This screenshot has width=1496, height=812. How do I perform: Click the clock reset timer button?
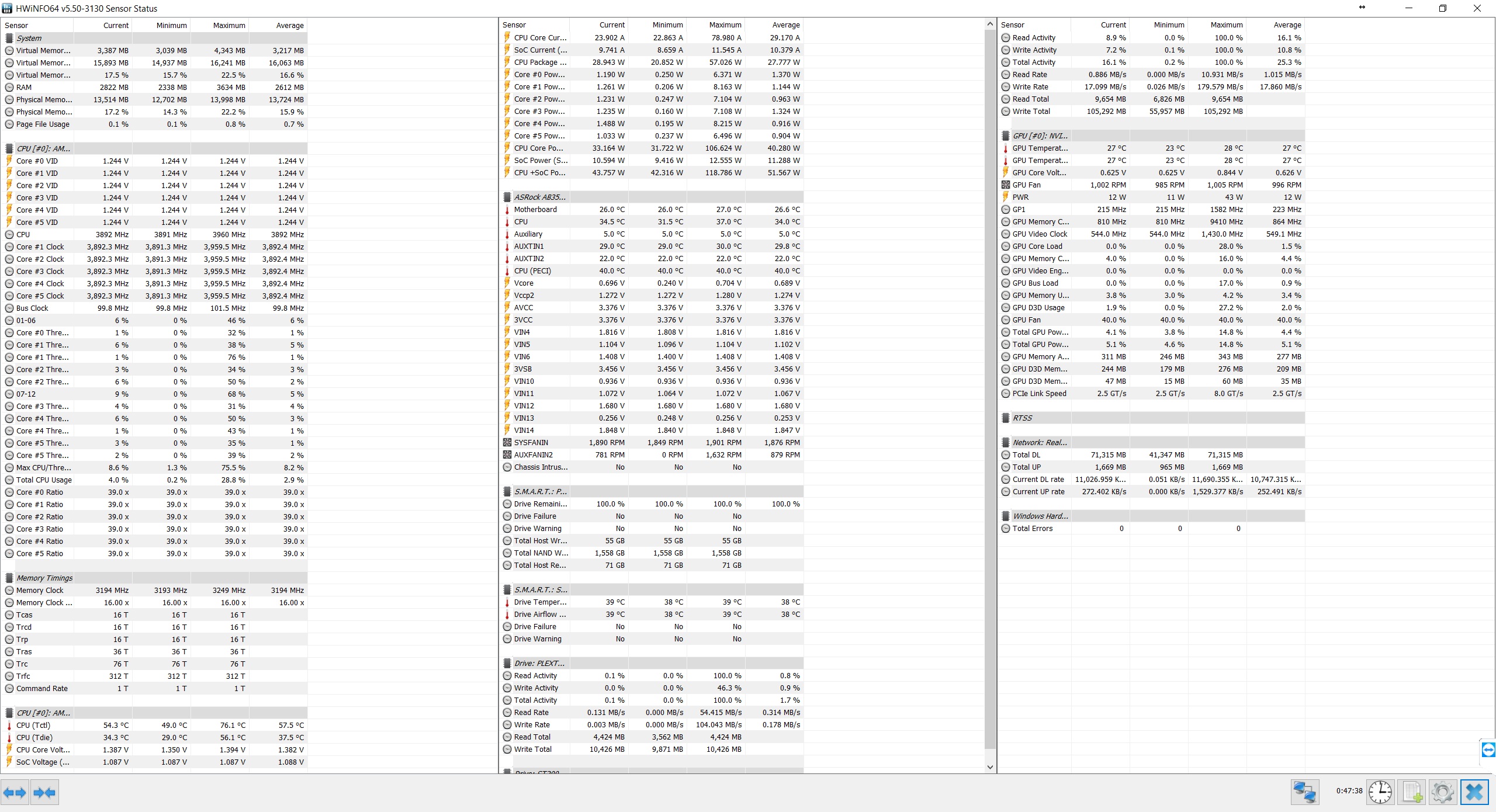coord(1380,792)
